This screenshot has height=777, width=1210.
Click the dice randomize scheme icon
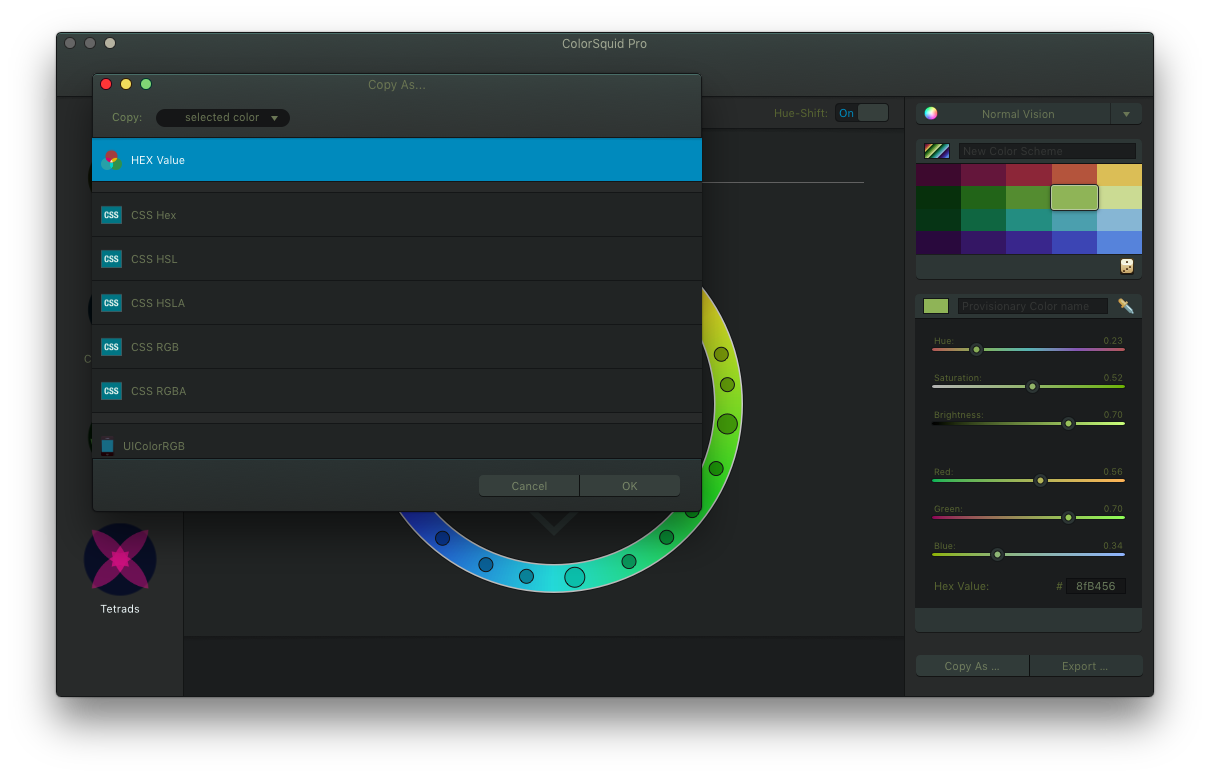click(x=1126, y=267)
